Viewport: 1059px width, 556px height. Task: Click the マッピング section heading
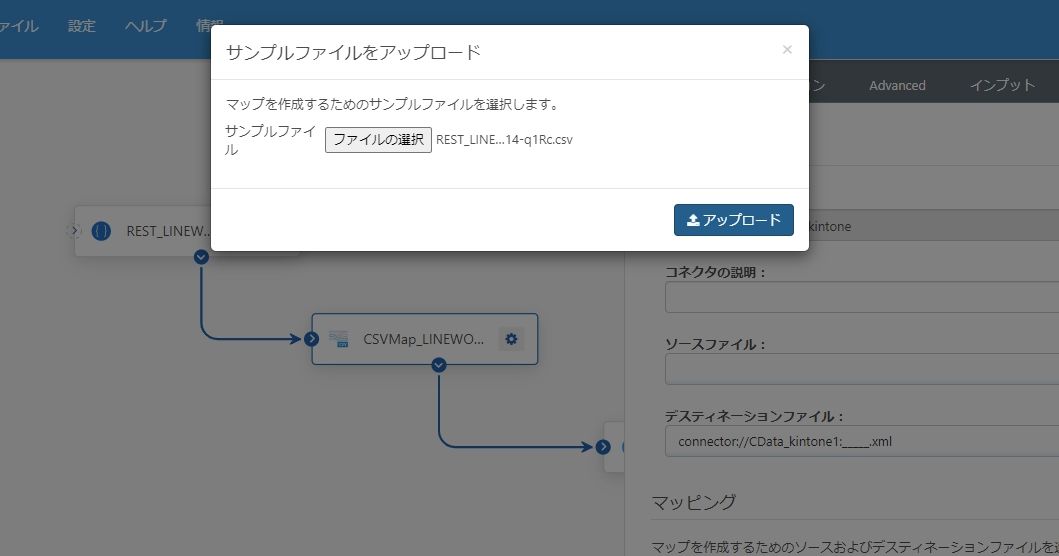[x=694, y=502]
